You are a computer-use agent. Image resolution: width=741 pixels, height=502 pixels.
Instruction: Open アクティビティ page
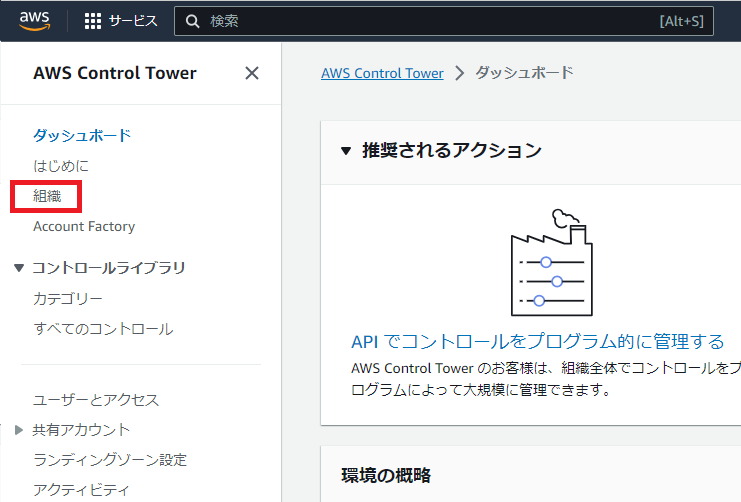81,490
